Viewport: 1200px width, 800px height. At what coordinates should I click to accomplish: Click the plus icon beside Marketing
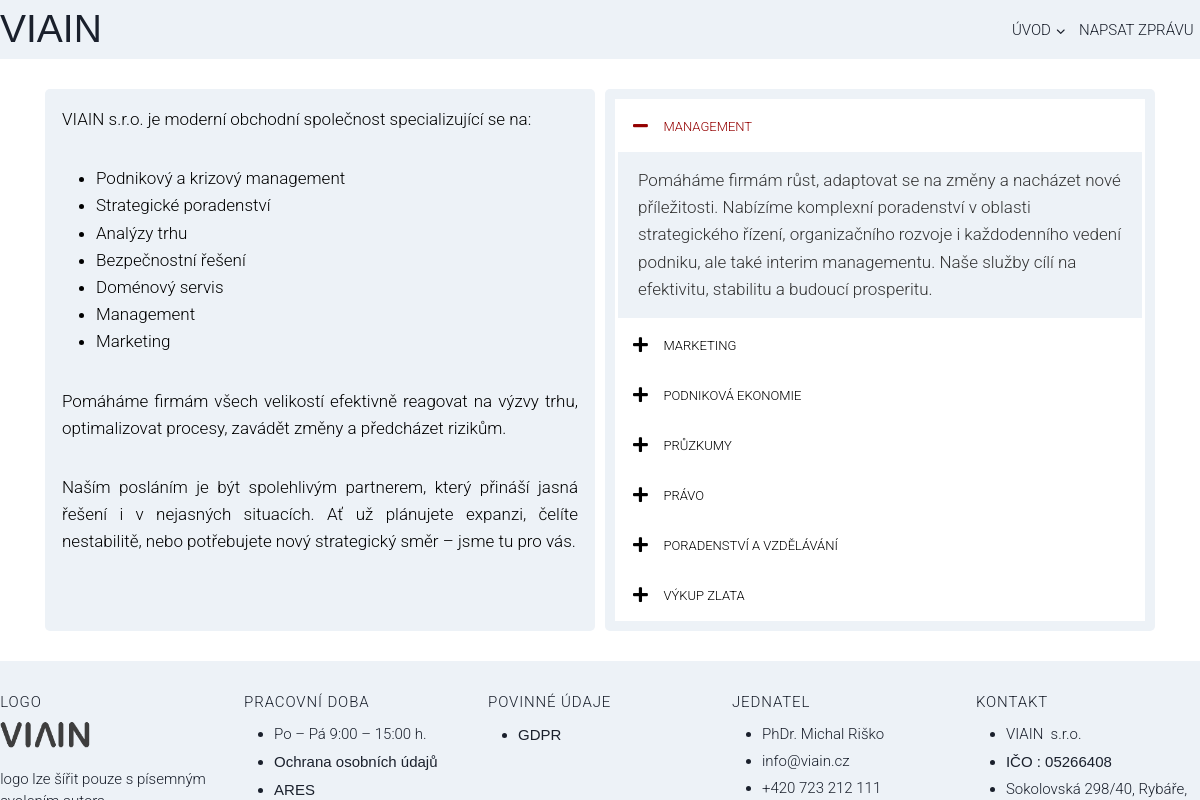[640, 345]
